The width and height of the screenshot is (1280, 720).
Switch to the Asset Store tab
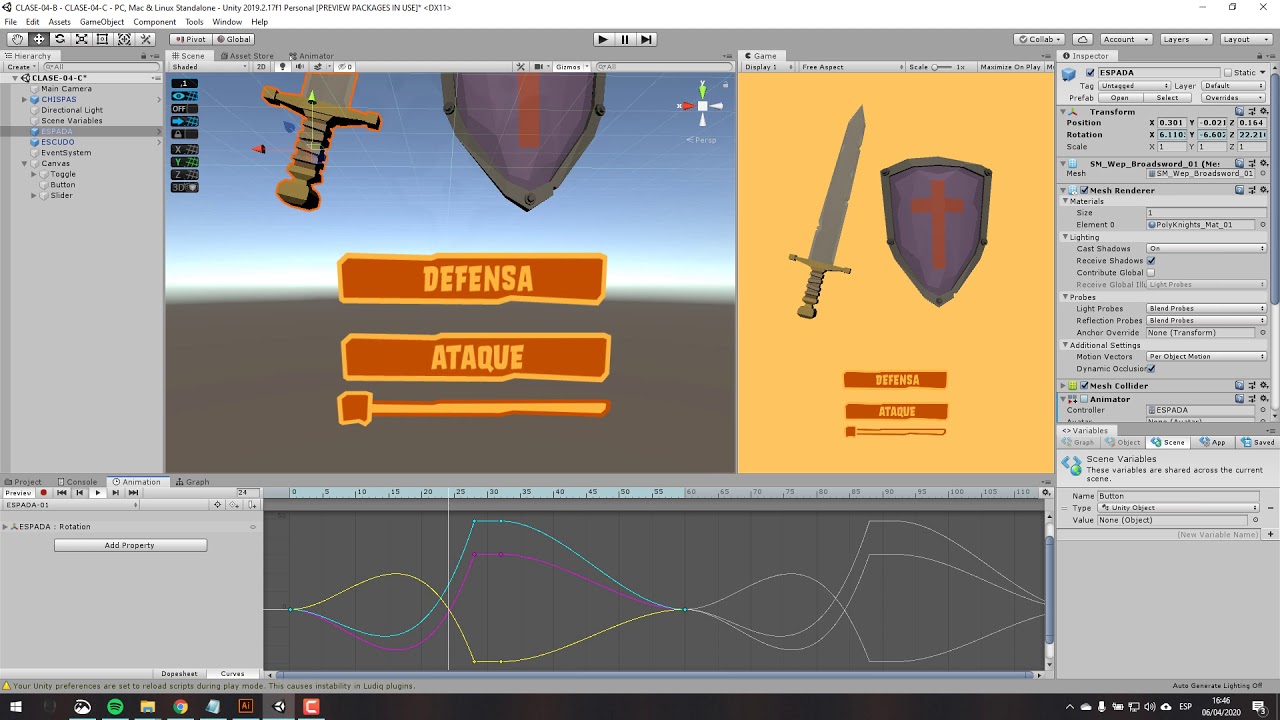point(246,56)
